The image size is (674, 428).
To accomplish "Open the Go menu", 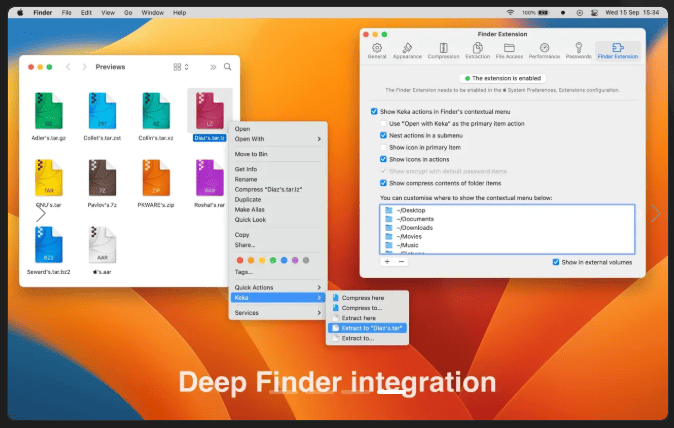I will point(128,12).
